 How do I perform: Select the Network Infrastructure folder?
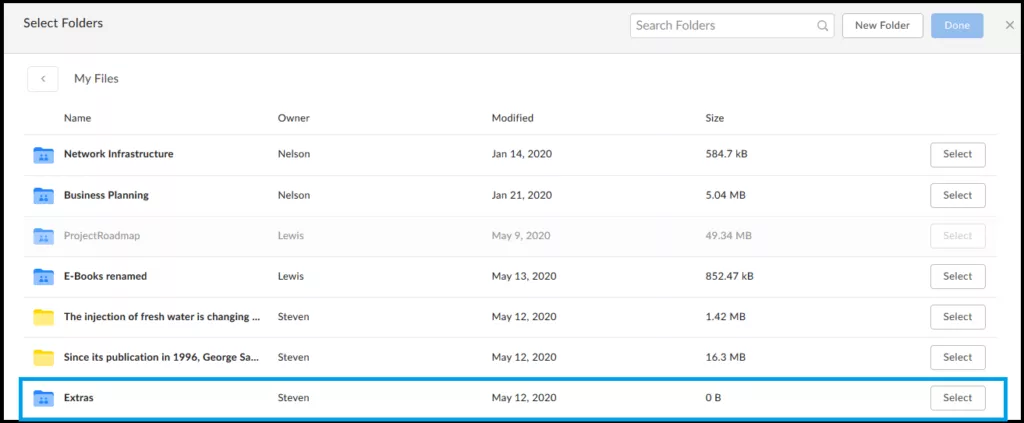click(x=957, y=155)
